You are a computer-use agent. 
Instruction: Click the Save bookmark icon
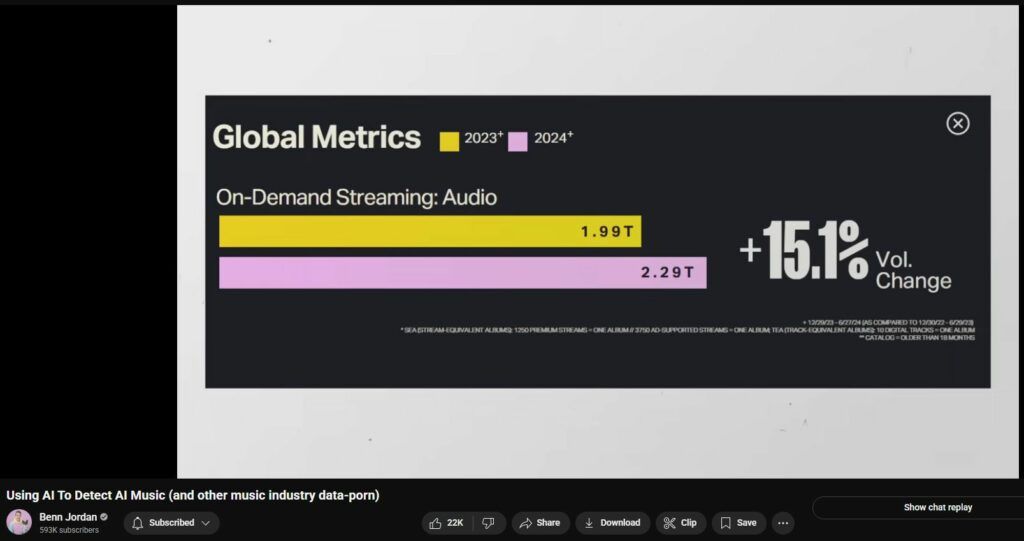coord(725,523)
